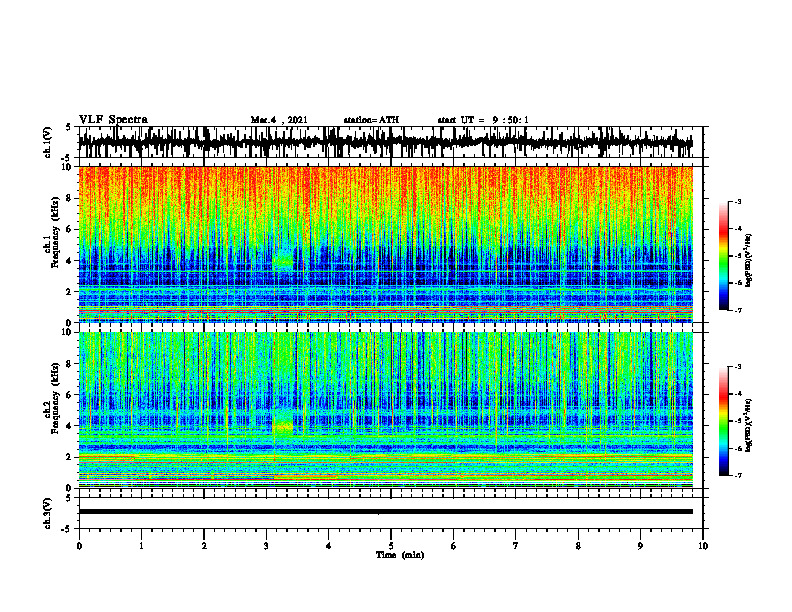The image size is (792, 612).
Task: Click the "-3" label on ch.2 color scale
Action: [738, 367]
